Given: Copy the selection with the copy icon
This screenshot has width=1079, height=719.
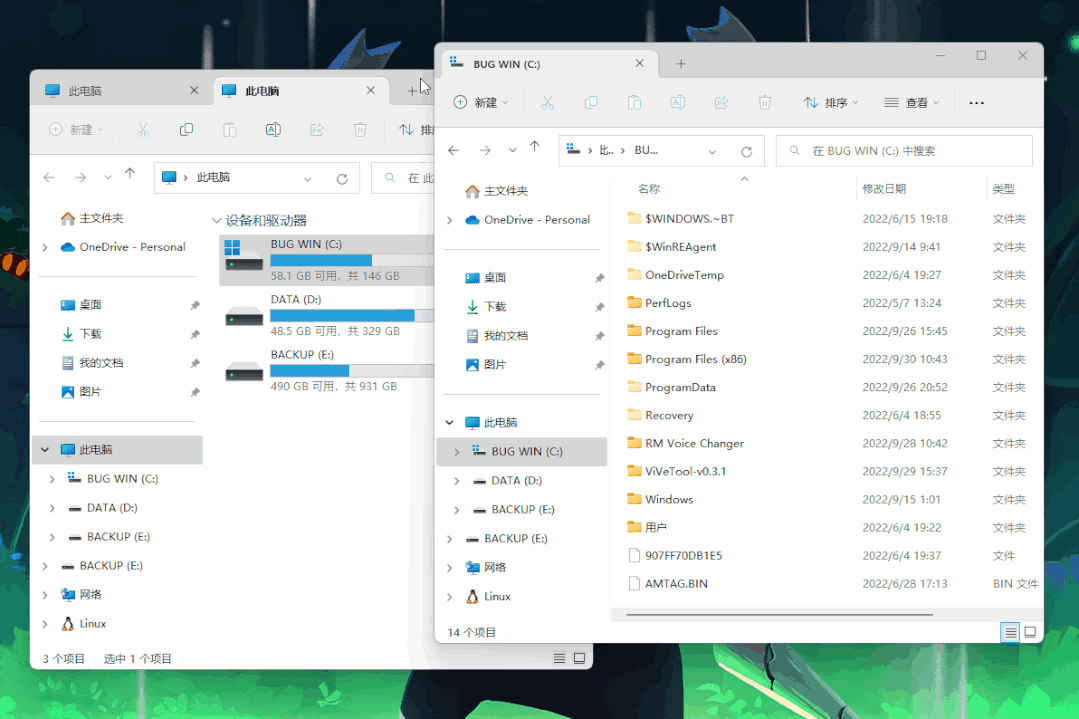Looking at the screenshot, I should pyautogui.click(x=590, y=102).
